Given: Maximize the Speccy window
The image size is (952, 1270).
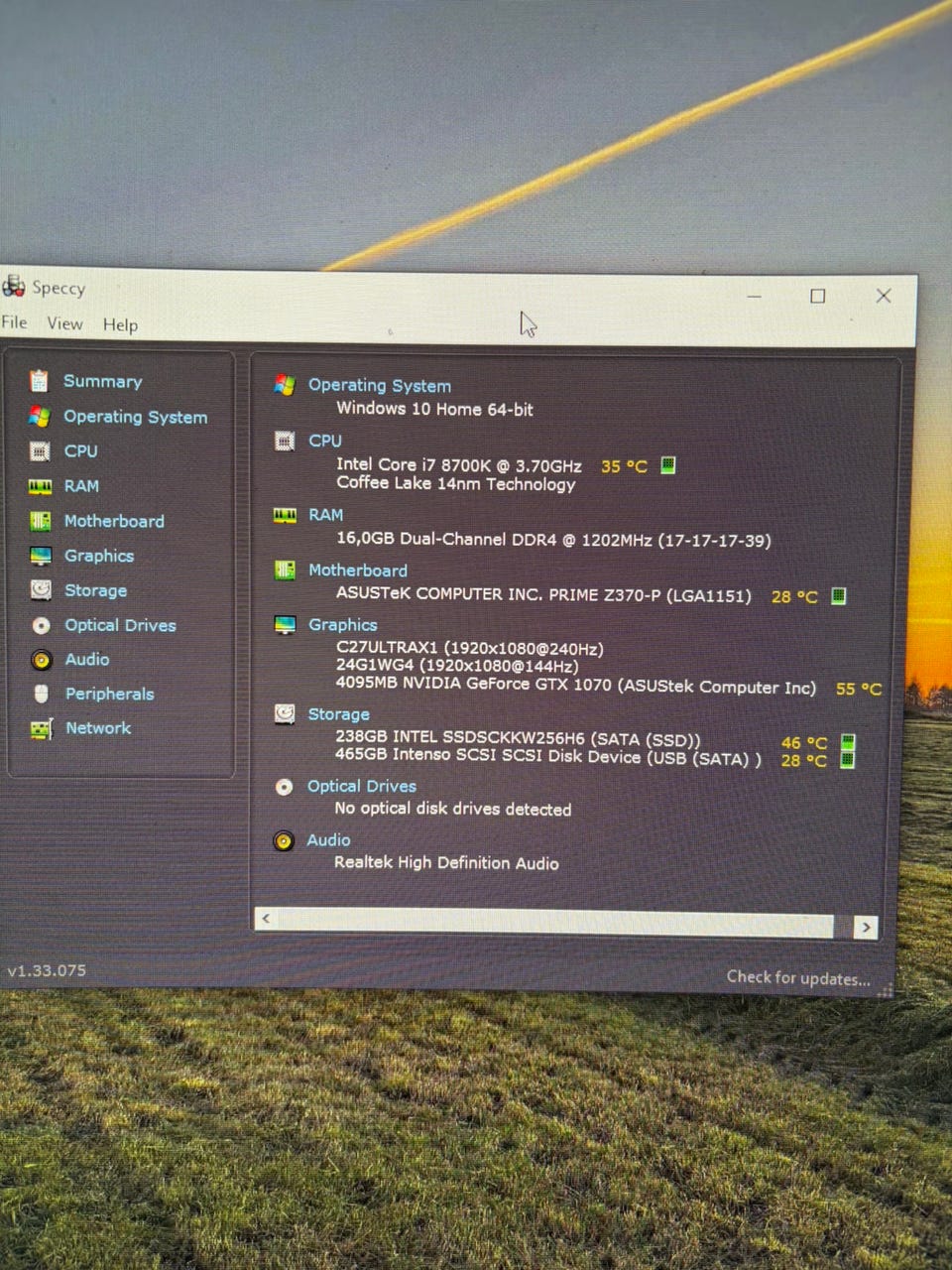Looking at the screenshot, I should (817, 296).
